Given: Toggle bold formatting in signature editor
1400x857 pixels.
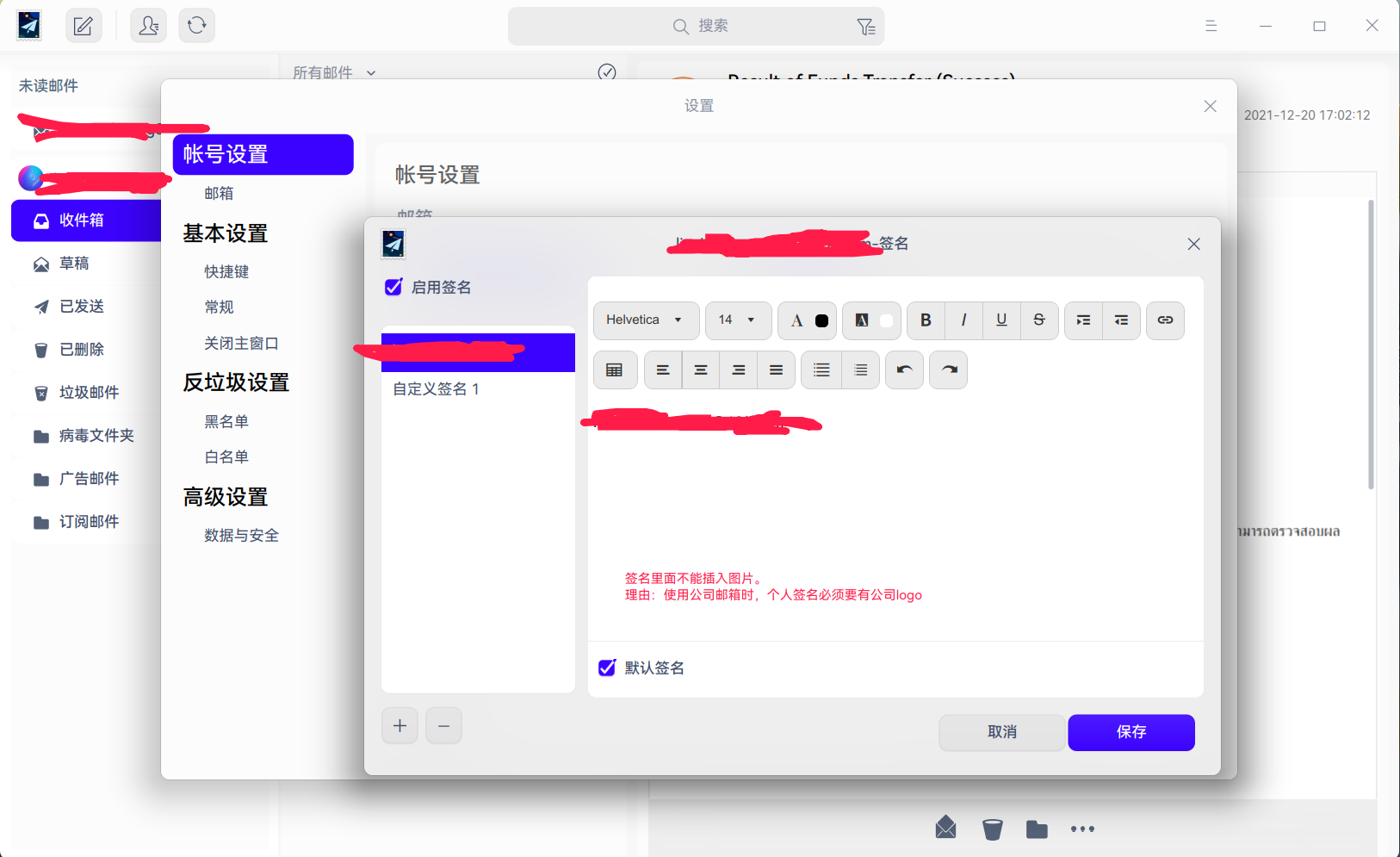Looking at the screenshot, I should [926, 320].
